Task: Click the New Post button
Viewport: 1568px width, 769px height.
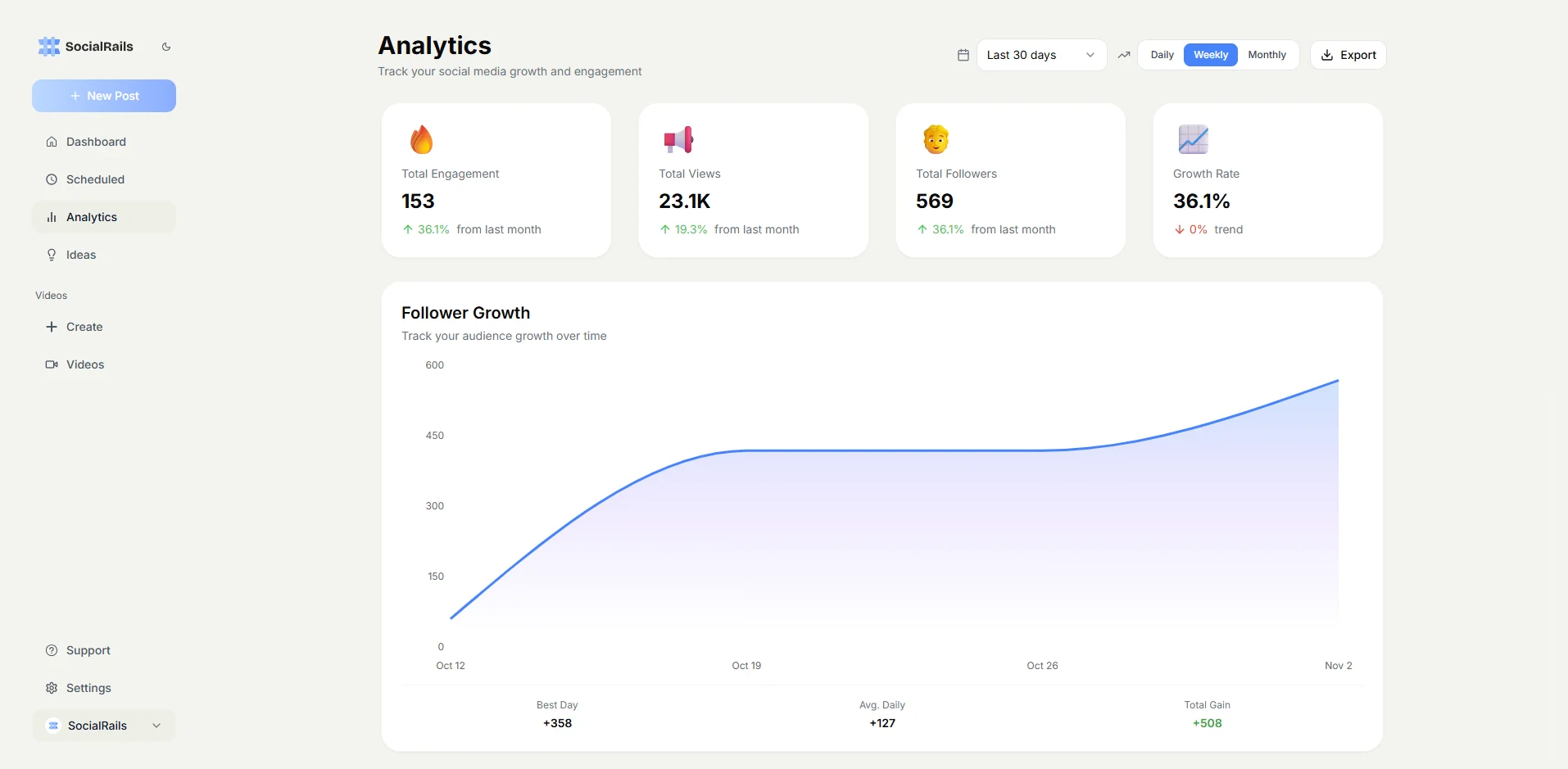Action: pyautogui.click(x=104, y=96)
